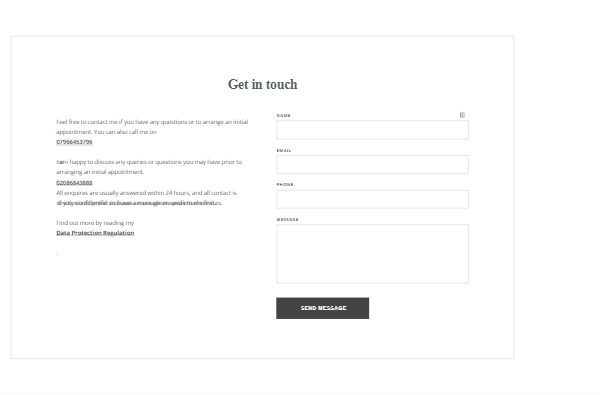Select the Phone input field
This screenshot has width=600, height=395.
(x=372, y=199)
